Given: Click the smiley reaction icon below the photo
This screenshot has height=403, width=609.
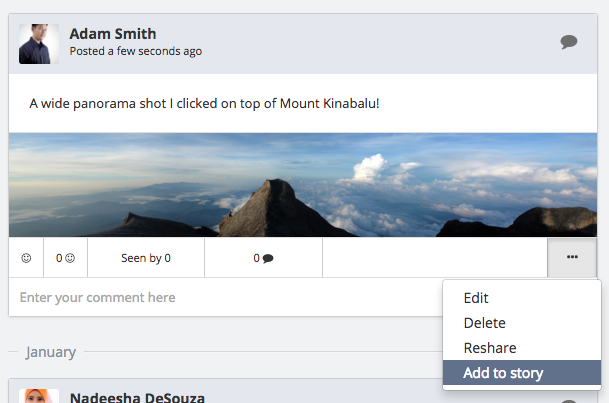Looking at the screenshot, I should tap(26, 258).
